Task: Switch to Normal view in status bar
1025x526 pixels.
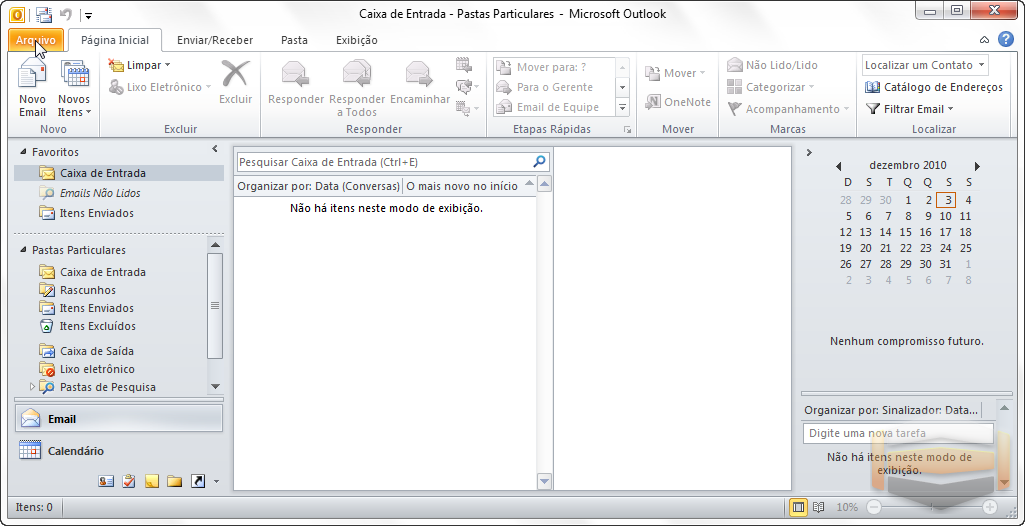Action: [798, 507]
